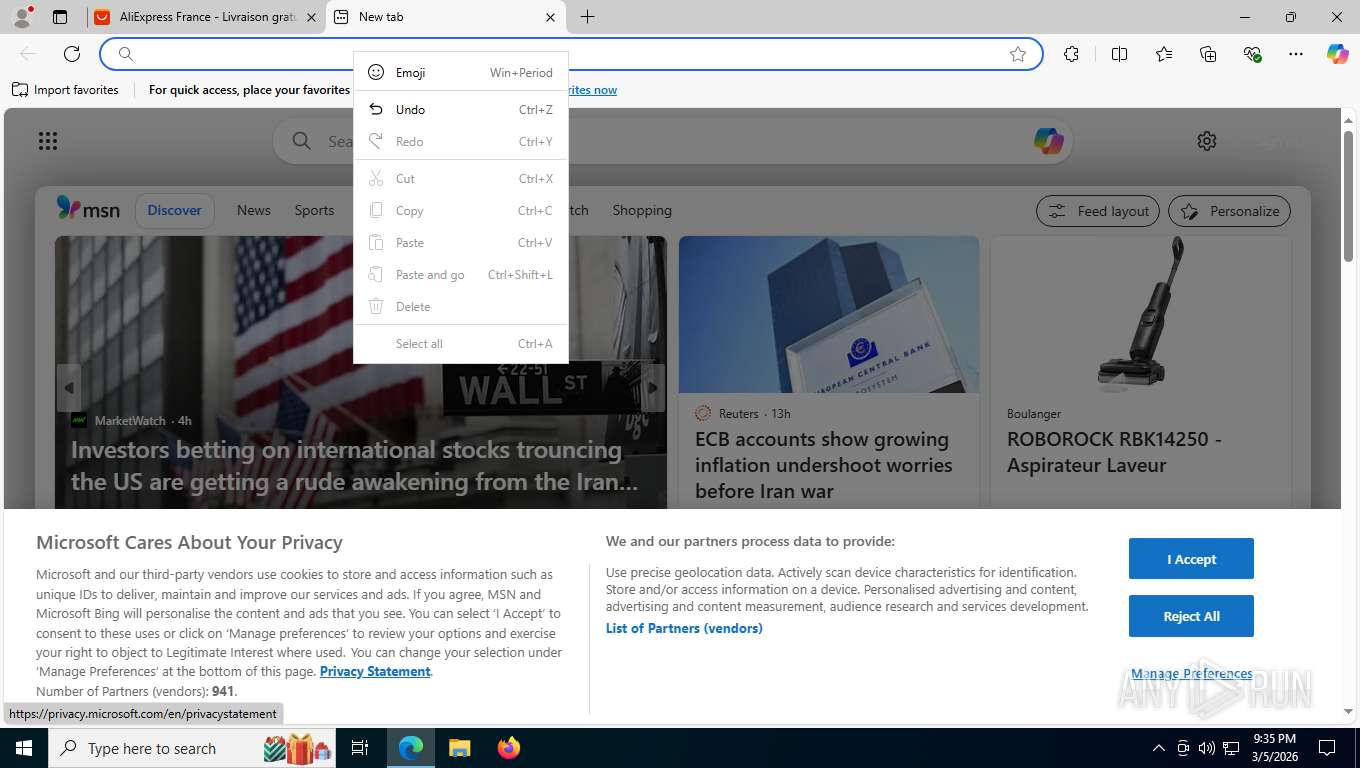Click Reject All cookies button
The height and width of the screenshot is (768, 1360).
tap(1191, 616)
